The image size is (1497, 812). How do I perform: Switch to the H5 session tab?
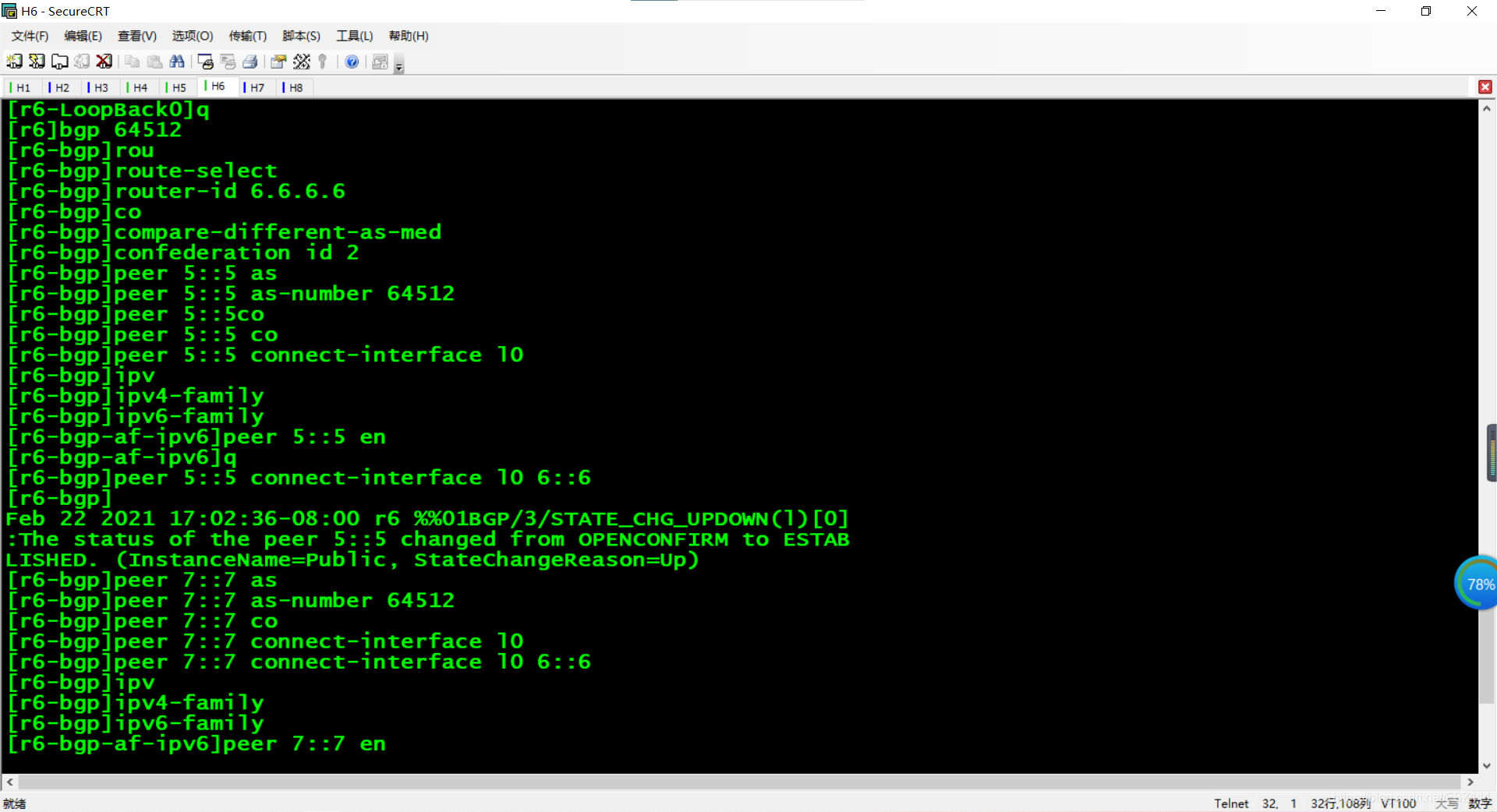[178, 87]
